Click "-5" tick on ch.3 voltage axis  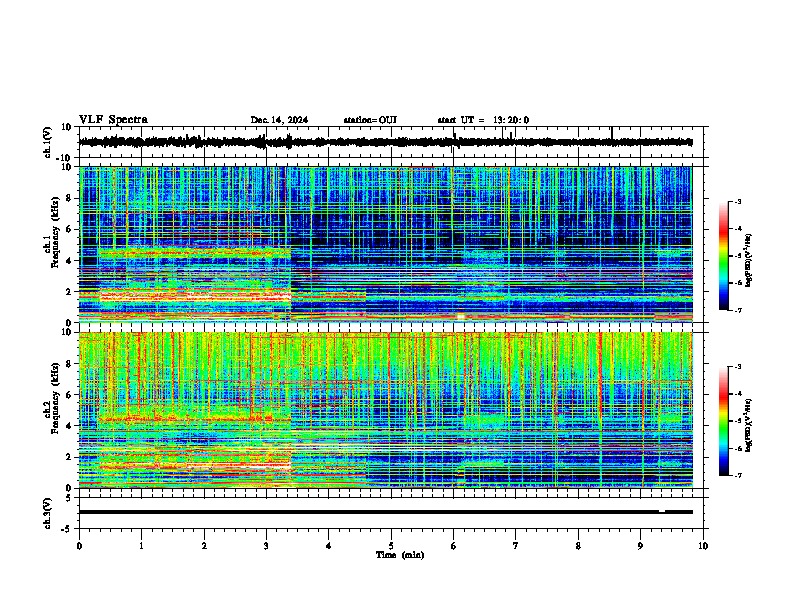67,529
